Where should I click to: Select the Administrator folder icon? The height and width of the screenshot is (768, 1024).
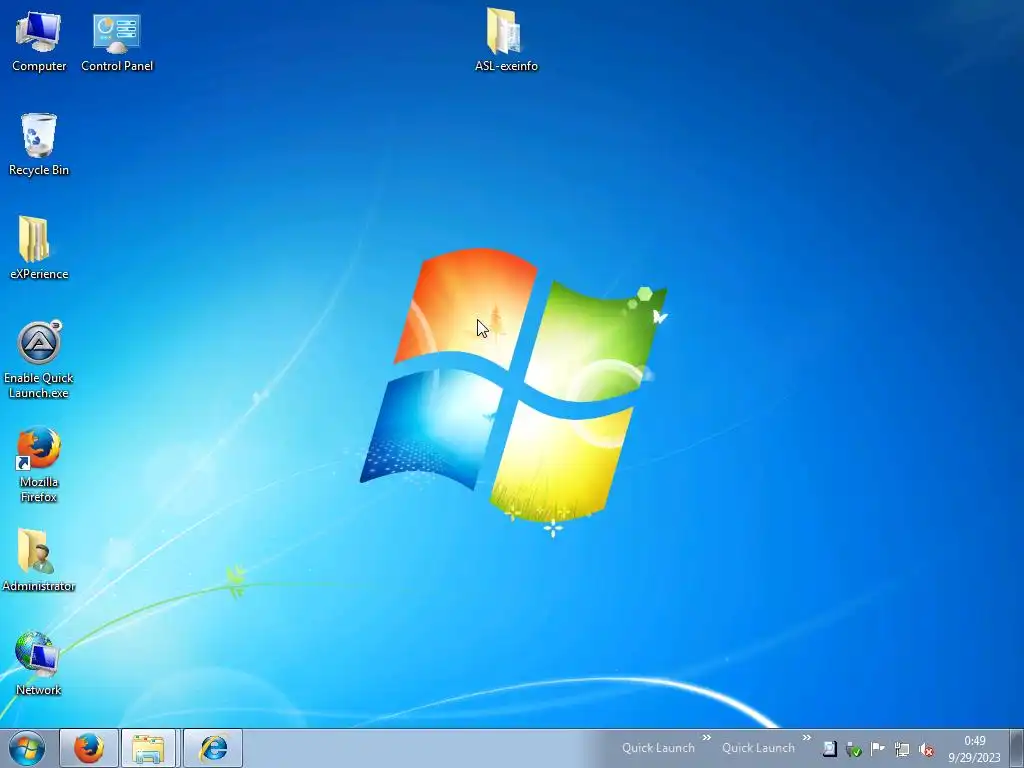[x=39, y=560]
